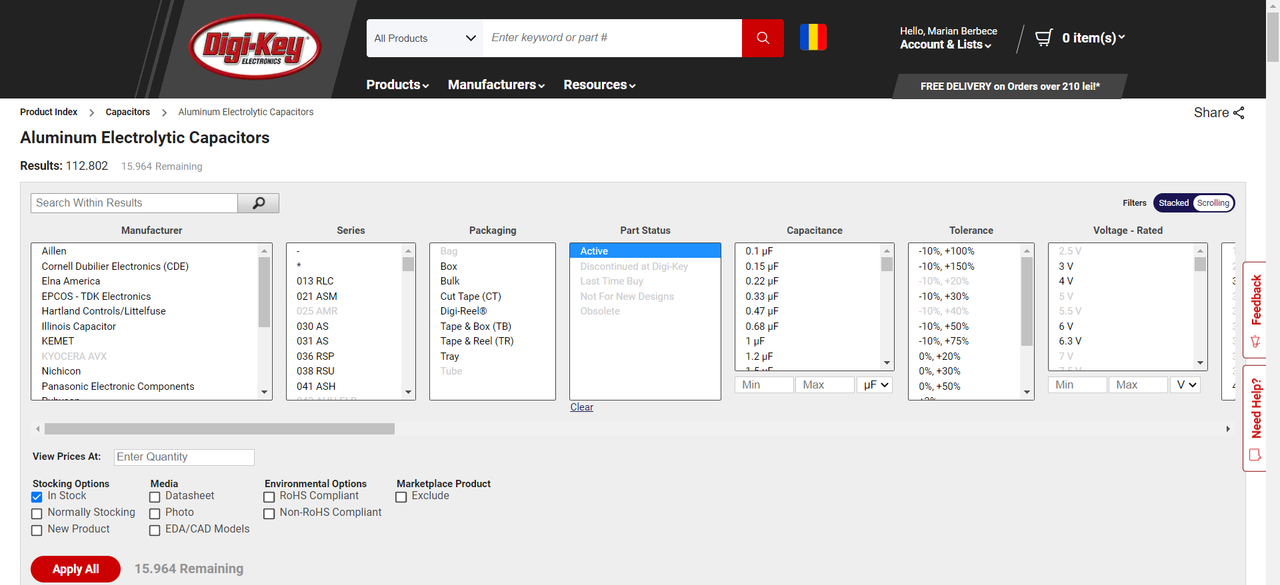
Task: Select Panasonic Electronic Components manufacturer
Action: (144, 386)
